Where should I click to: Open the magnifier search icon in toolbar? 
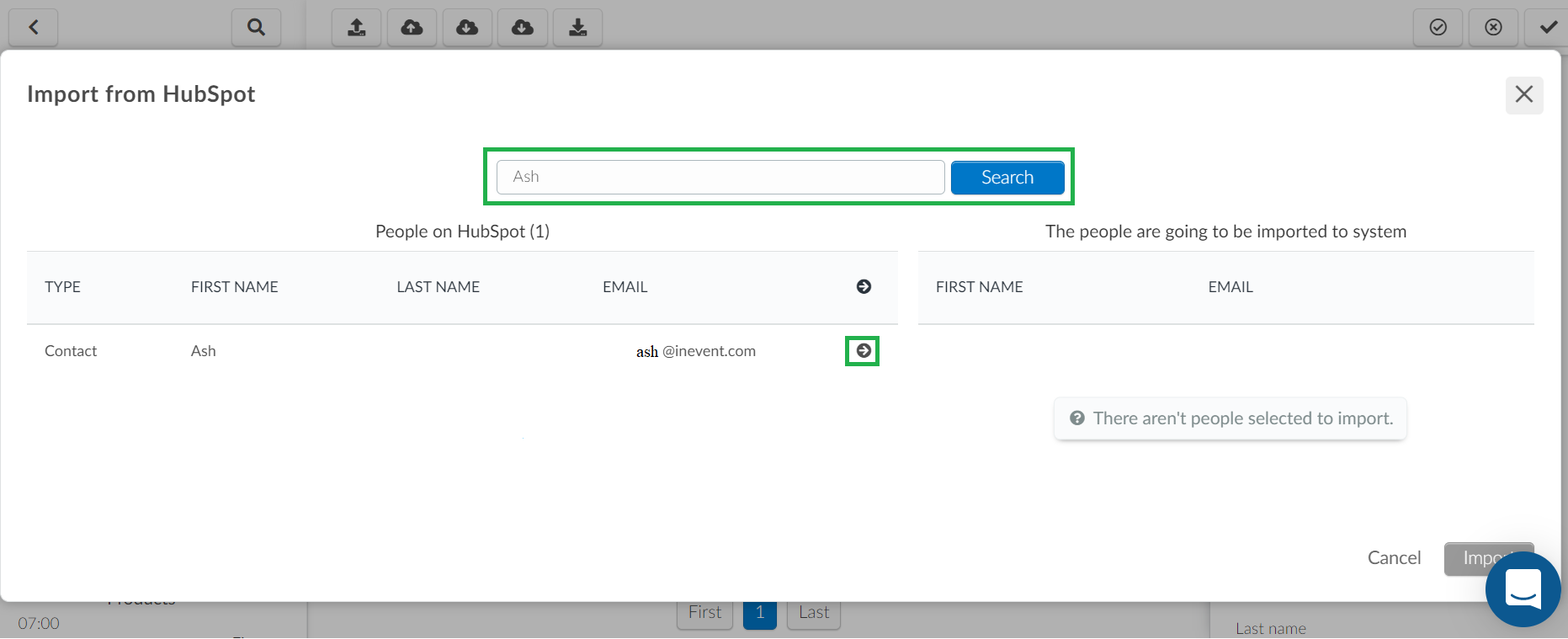pyautogui.click(x=256, y=28)
